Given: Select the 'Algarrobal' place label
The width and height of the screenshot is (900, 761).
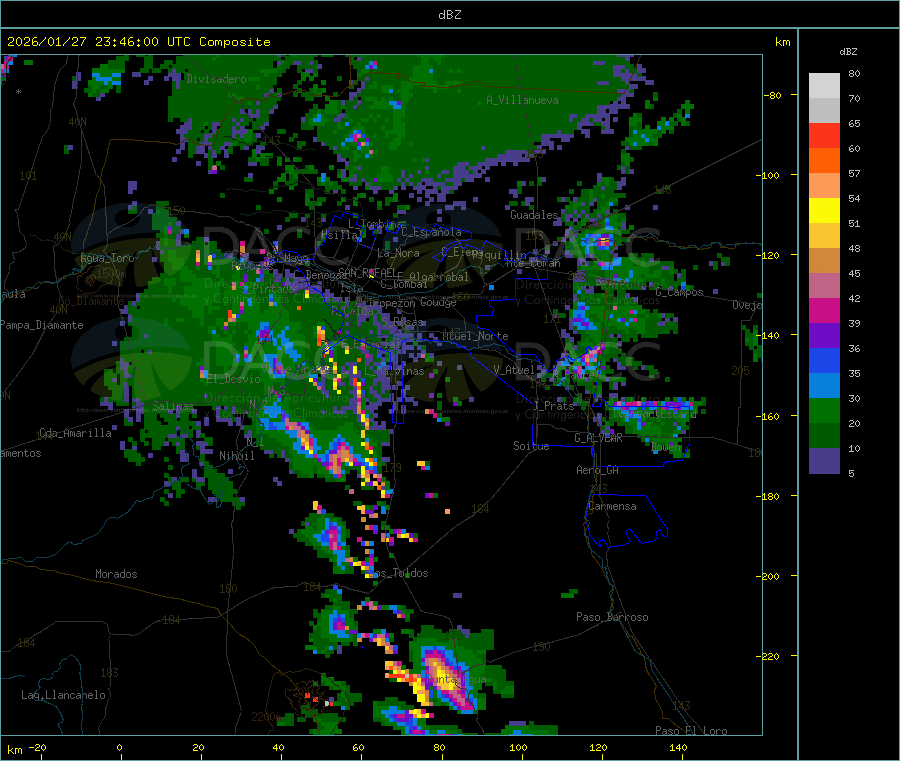Looking at the screenshot, I should (439, 277).
